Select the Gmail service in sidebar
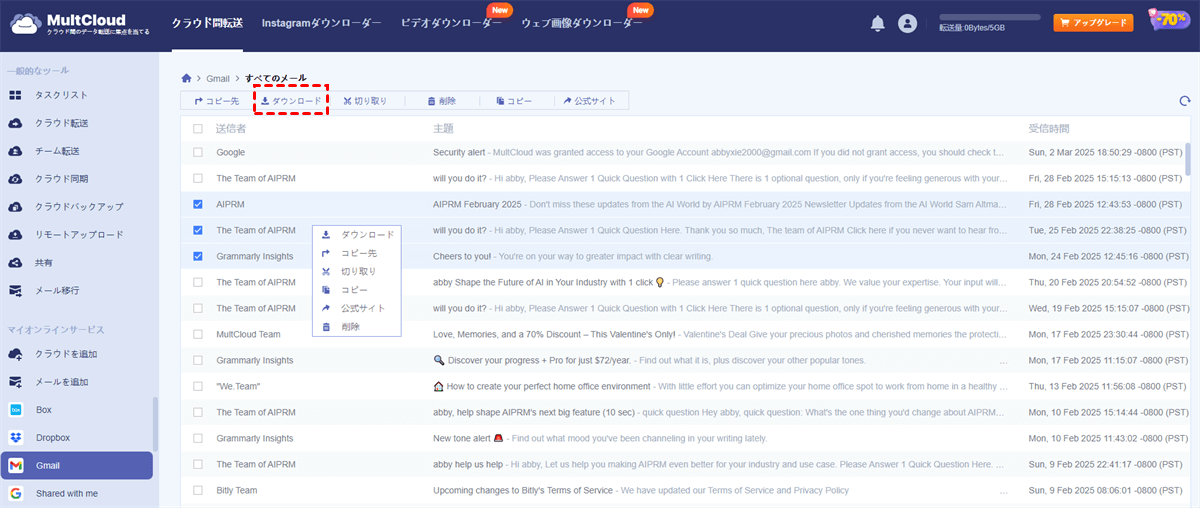This screenshot has height=508, width=1200. coord(76,466)
